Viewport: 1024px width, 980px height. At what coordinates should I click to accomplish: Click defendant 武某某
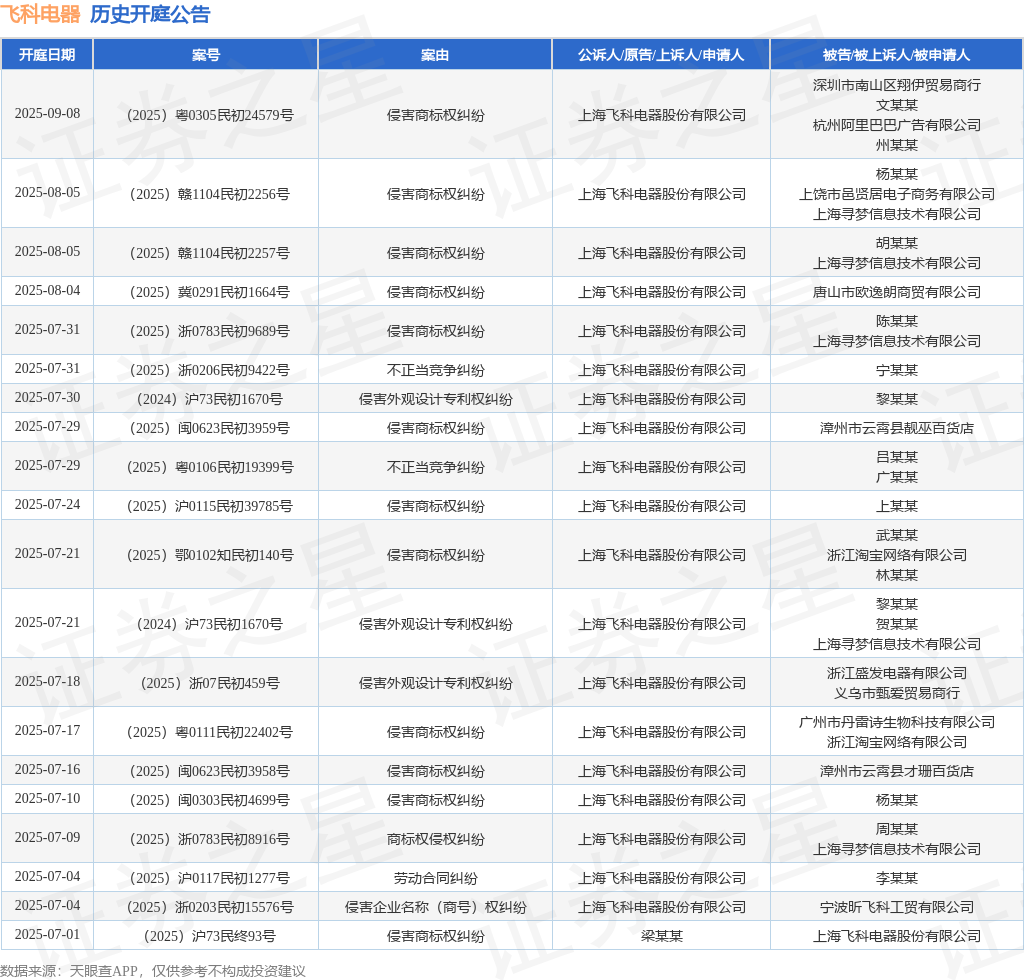coord(897,535)
